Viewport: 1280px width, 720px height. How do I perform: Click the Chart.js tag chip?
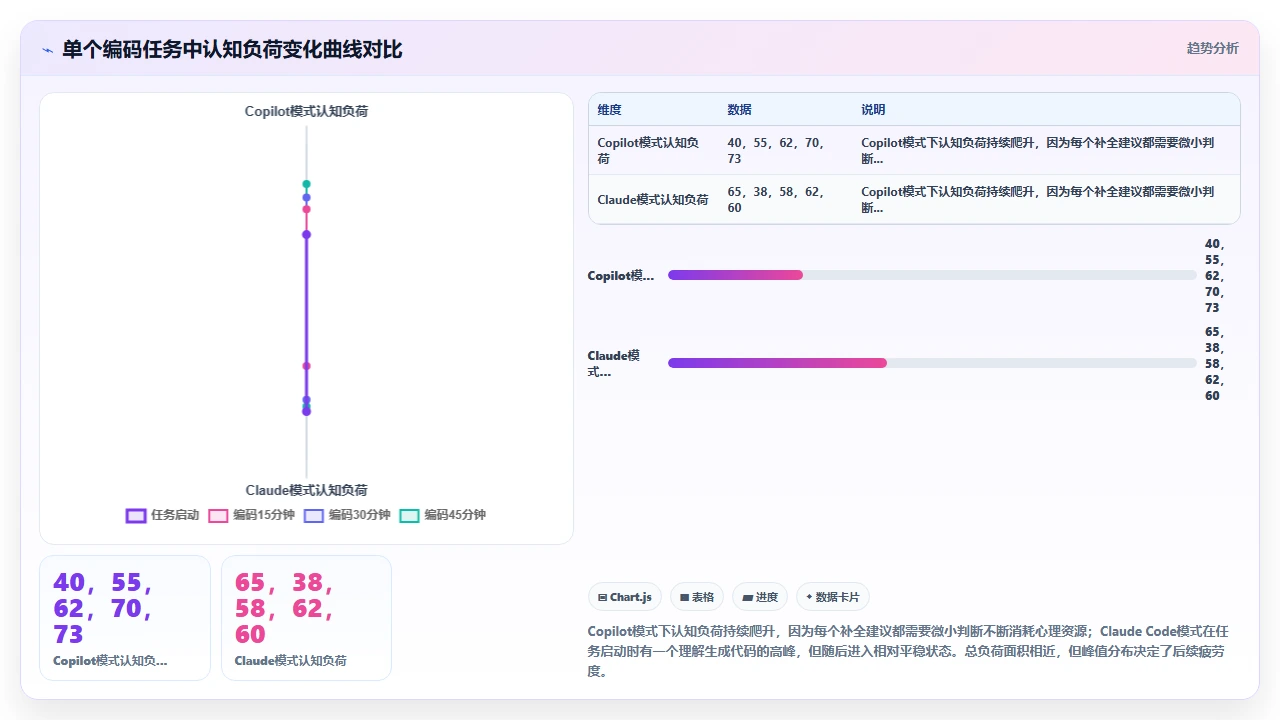tap(625, 597)
